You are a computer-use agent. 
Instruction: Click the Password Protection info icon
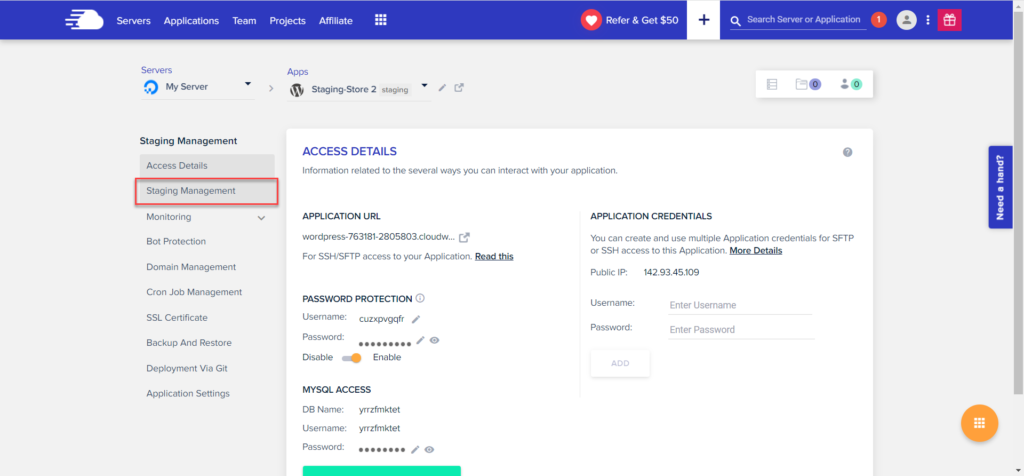pos(420,298)
